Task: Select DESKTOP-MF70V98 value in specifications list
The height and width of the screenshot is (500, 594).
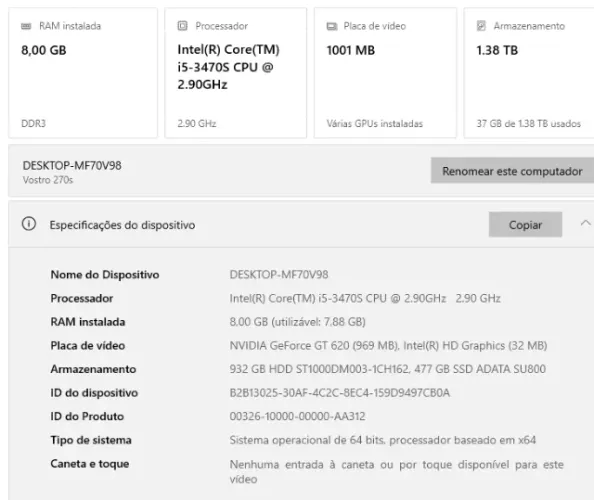Action: point(279,275)
